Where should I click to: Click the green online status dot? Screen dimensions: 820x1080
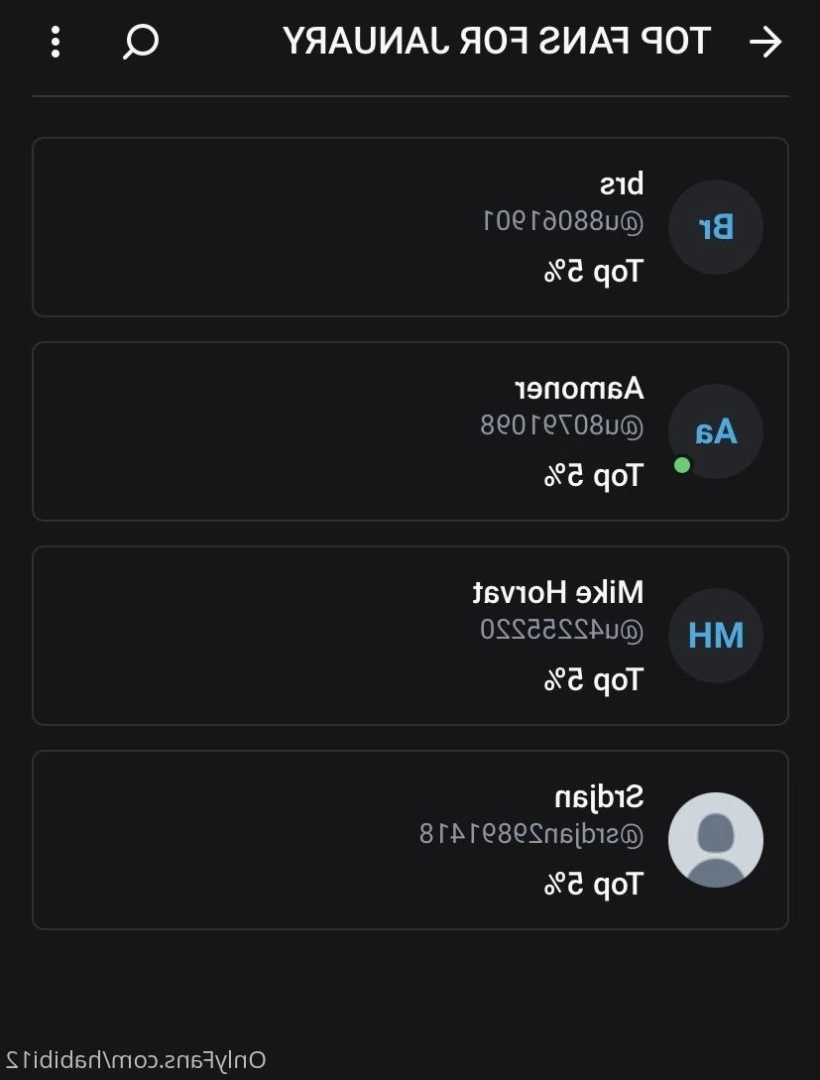click(x=682, y=466)
